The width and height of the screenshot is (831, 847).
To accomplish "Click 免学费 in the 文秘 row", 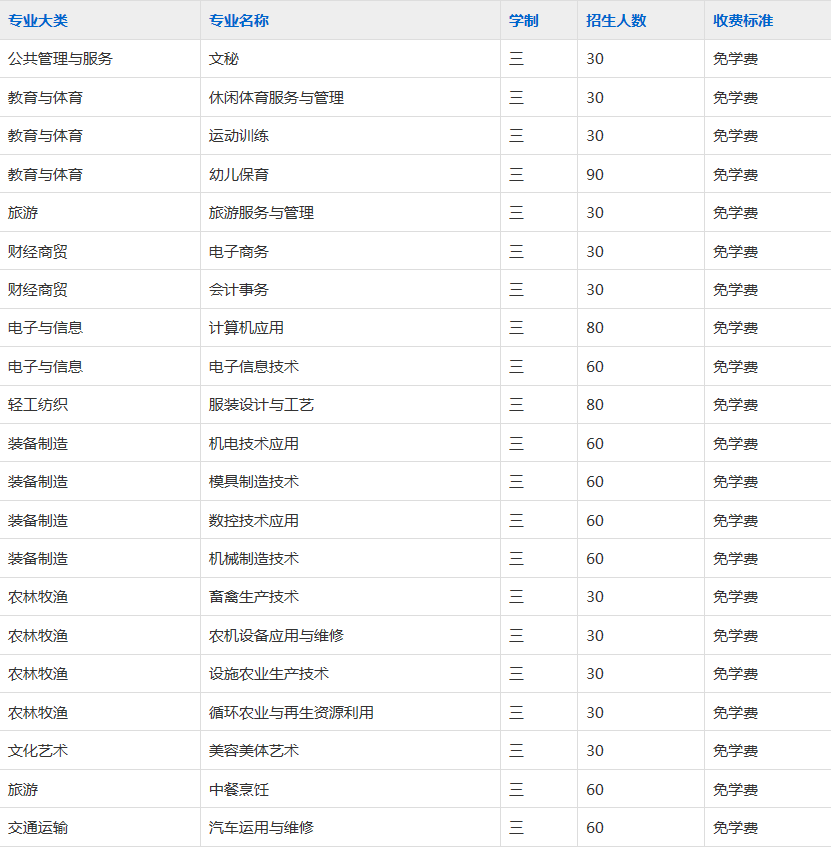I will (735, 59).
